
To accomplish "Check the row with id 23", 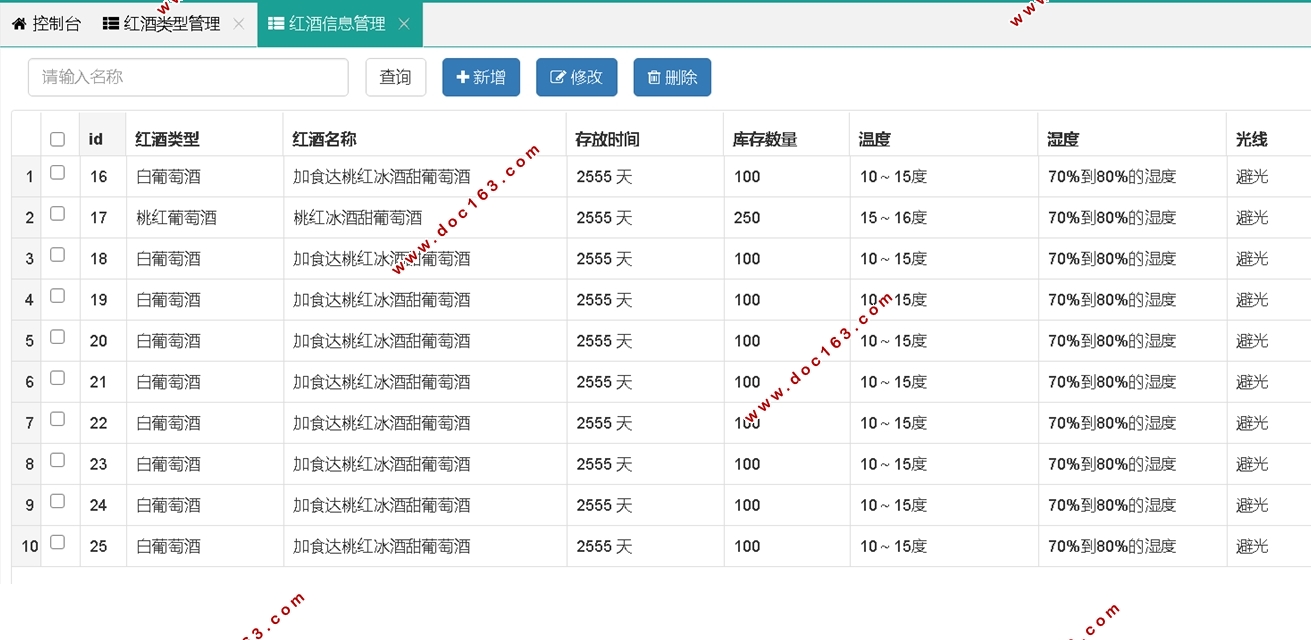I will tap(57, 460).
